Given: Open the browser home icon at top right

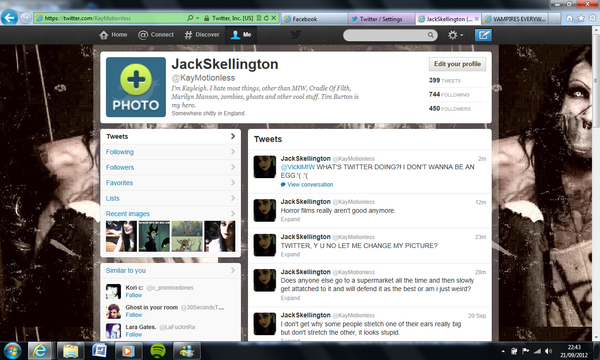Looking at the screenshot, I should (569, 18).
